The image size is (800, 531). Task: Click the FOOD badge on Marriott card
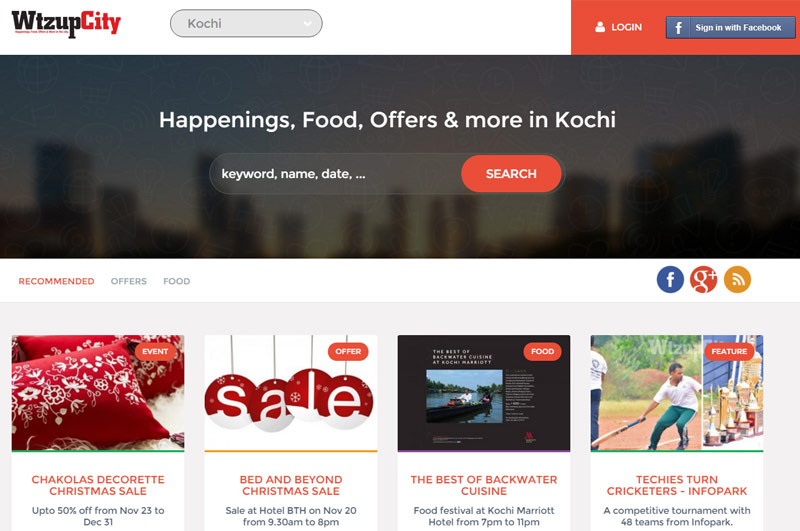click(x=542, y=351)
